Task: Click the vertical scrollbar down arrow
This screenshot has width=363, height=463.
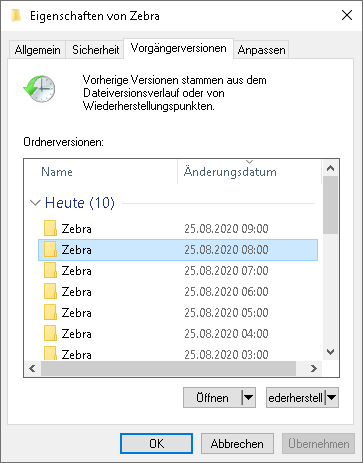Action: coord(330,352)
